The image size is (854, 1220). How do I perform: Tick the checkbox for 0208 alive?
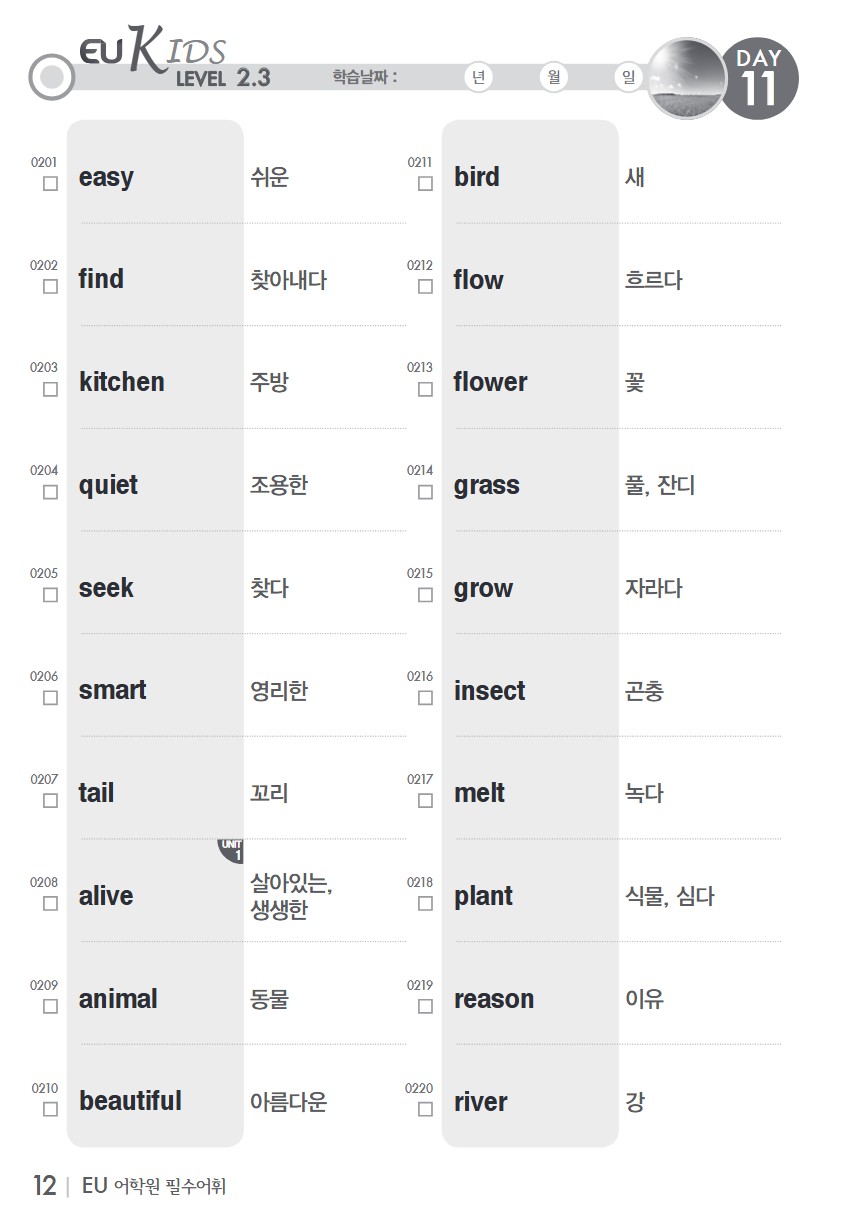50,904
